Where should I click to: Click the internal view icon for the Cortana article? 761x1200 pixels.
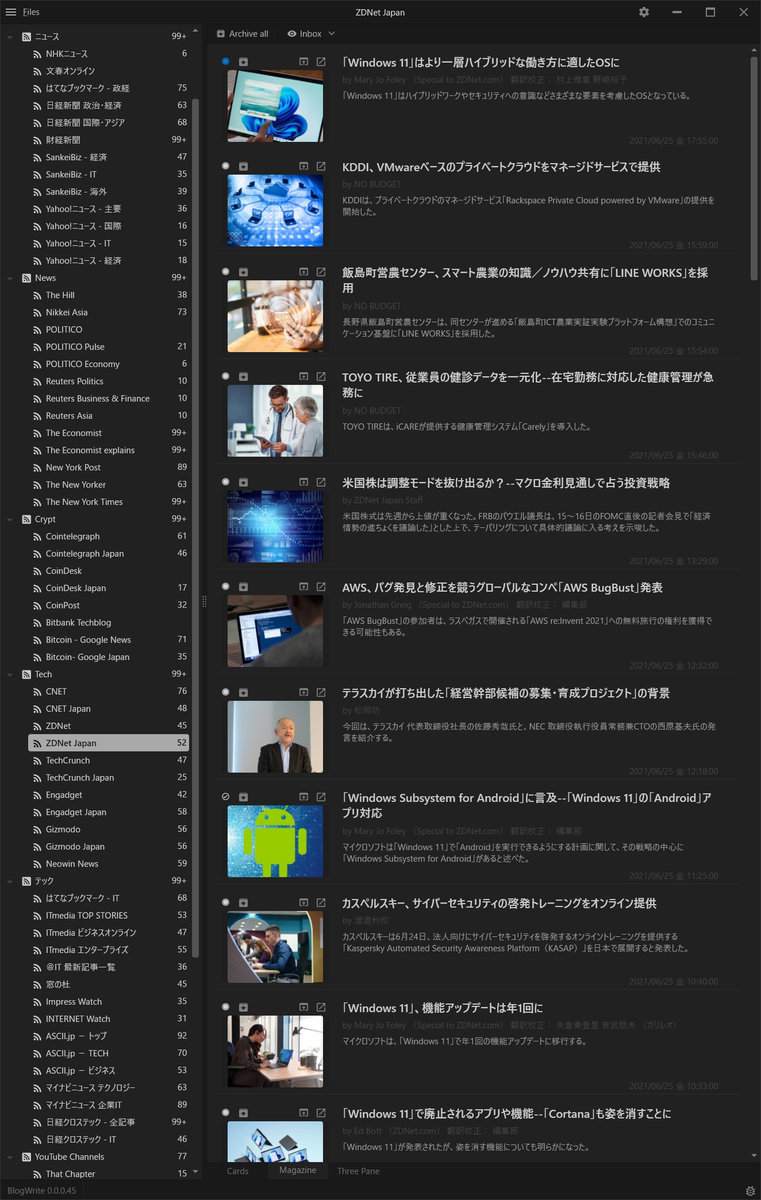[304, 1112]
